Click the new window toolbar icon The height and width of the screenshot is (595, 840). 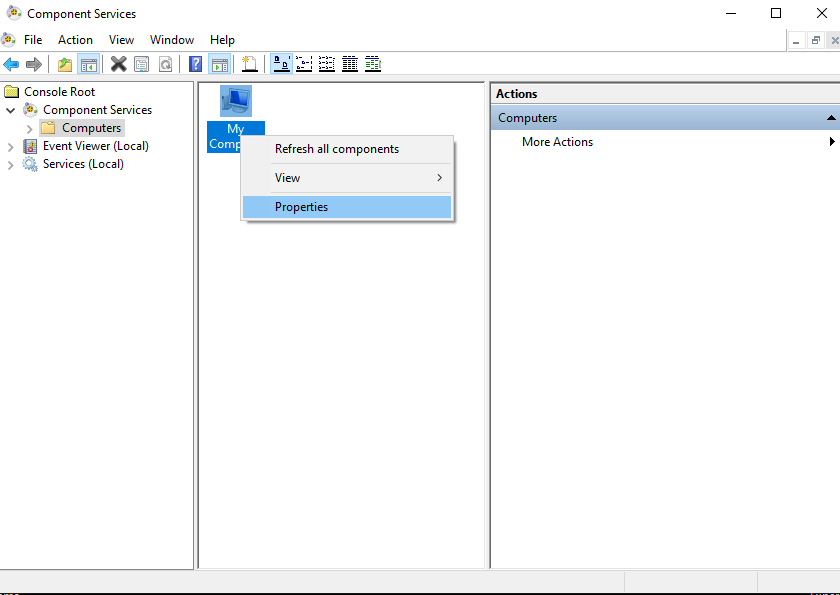249,64
